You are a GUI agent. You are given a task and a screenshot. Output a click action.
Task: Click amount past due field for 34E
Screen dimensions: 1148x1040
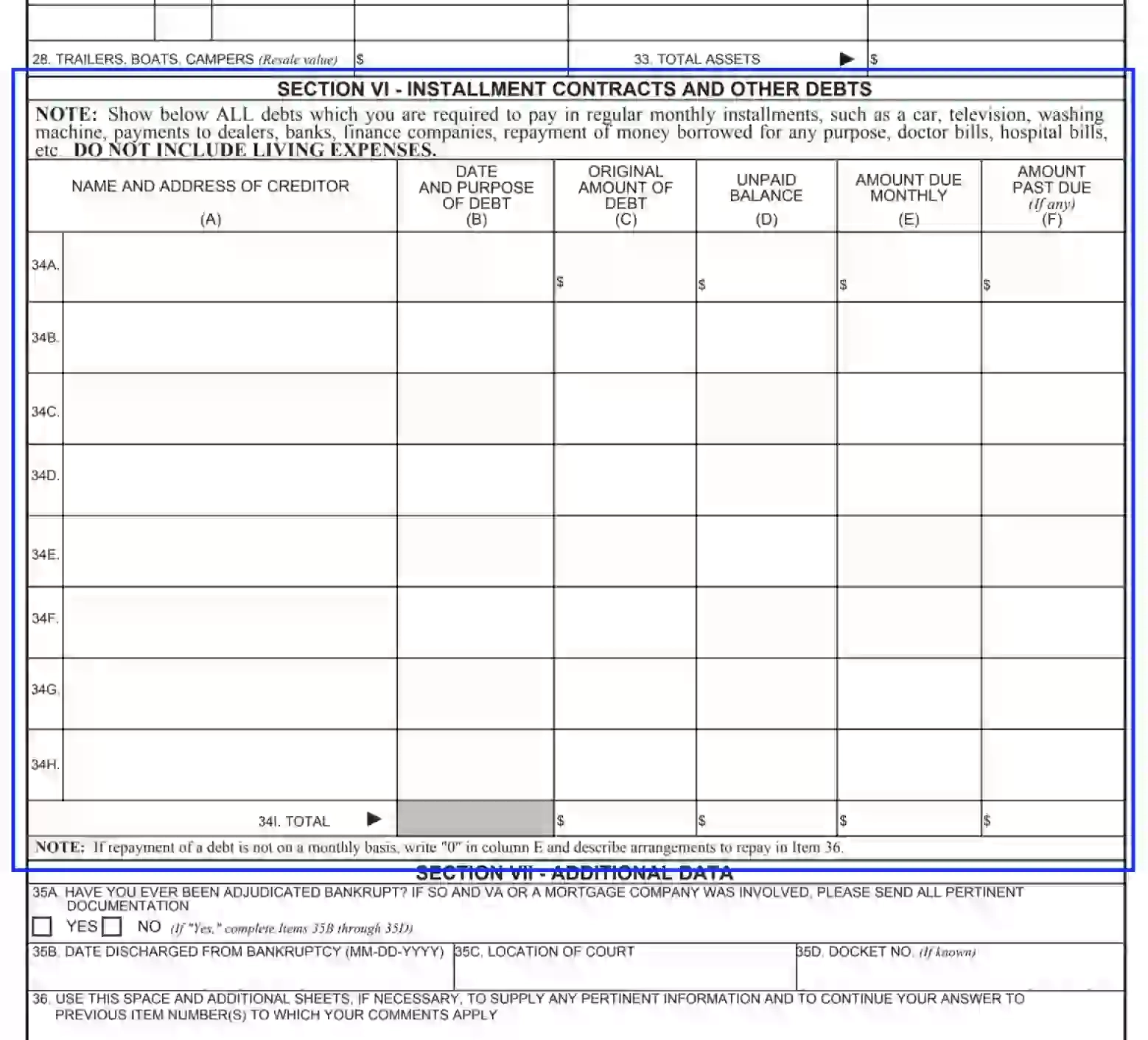click(x=1052, y=551)
